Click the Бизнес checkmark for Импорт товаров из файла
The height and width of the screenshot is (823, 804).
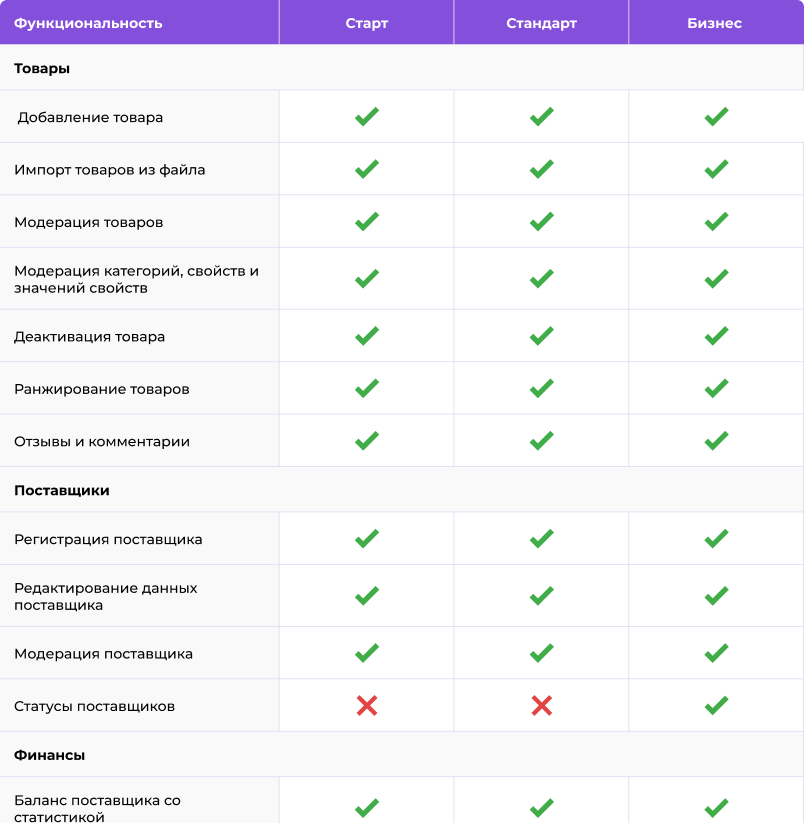(x=716, y=169)
